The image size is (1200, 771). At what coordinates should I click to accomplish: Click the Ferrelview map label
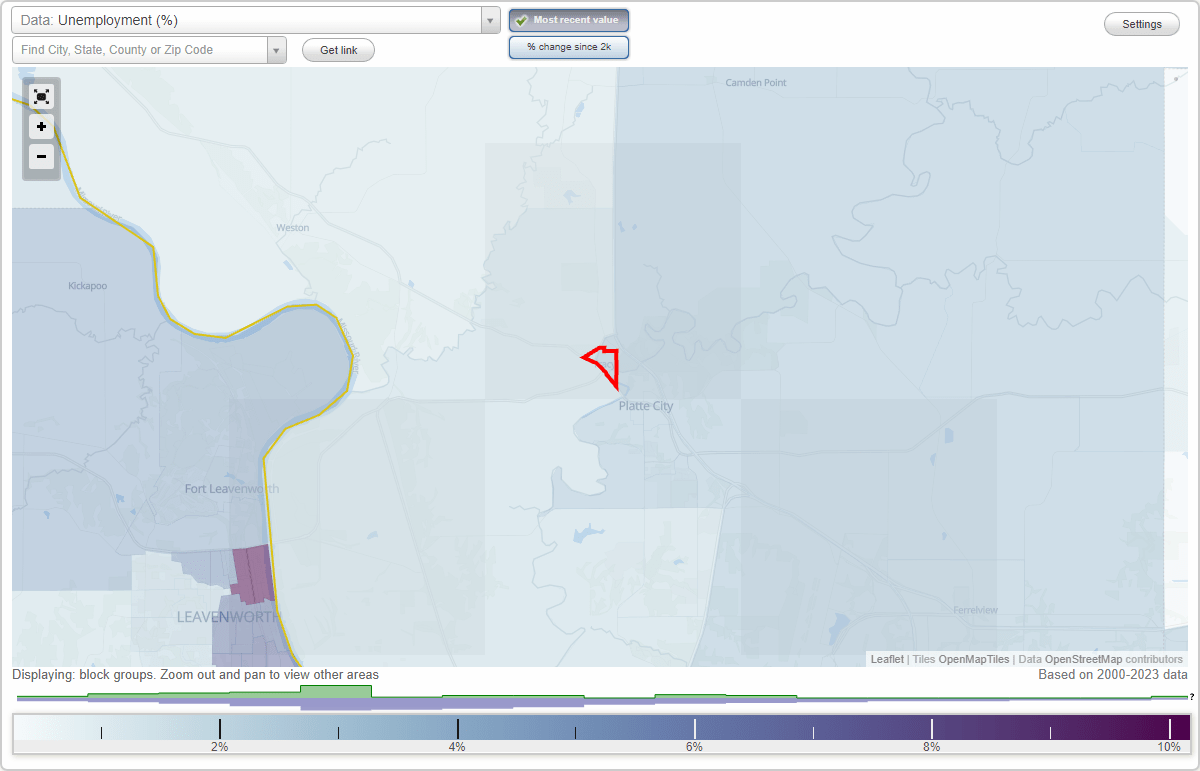click(x=975, y=610)
